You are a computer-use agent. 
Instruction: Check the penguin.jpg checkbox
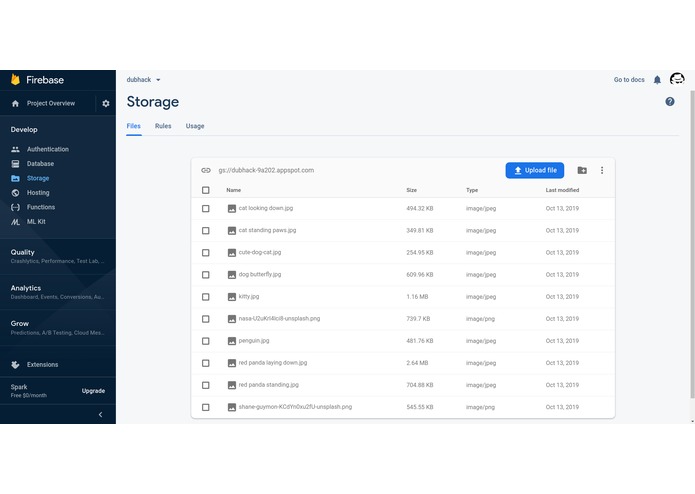(x=206, y=341)
